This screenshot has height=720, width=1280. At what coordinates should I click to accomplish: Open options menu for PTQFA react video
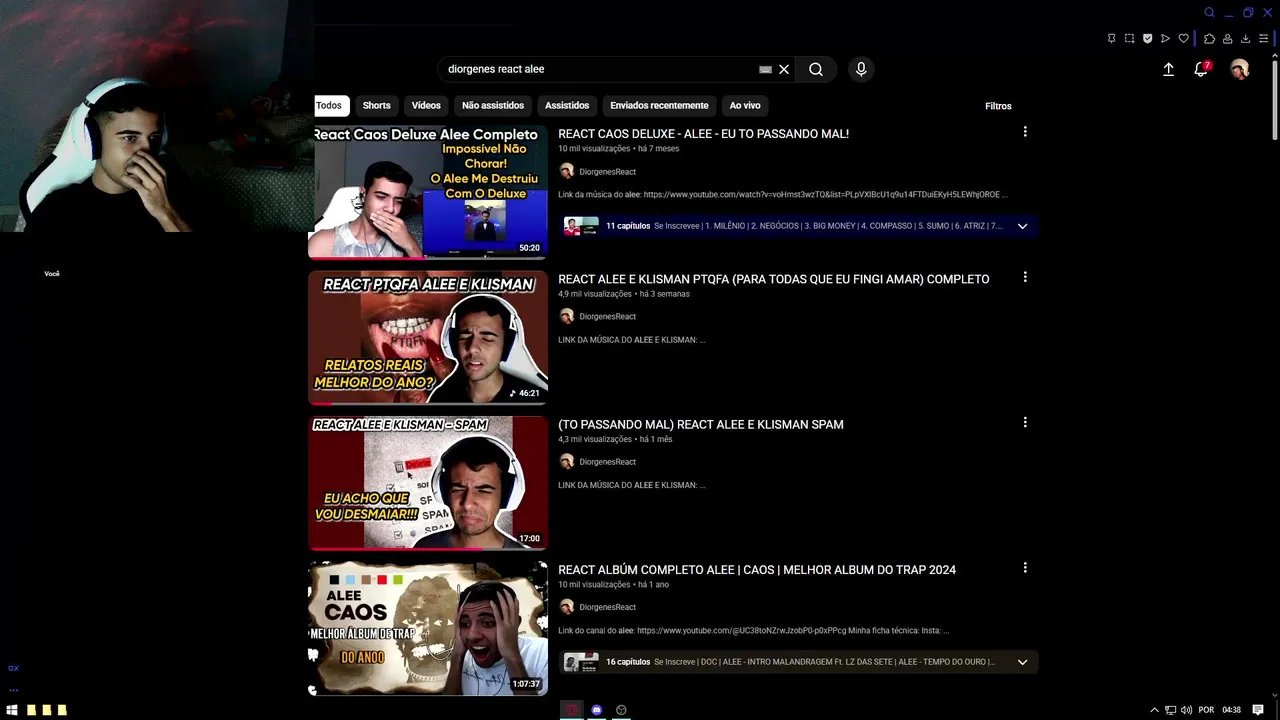(1025, 277)
